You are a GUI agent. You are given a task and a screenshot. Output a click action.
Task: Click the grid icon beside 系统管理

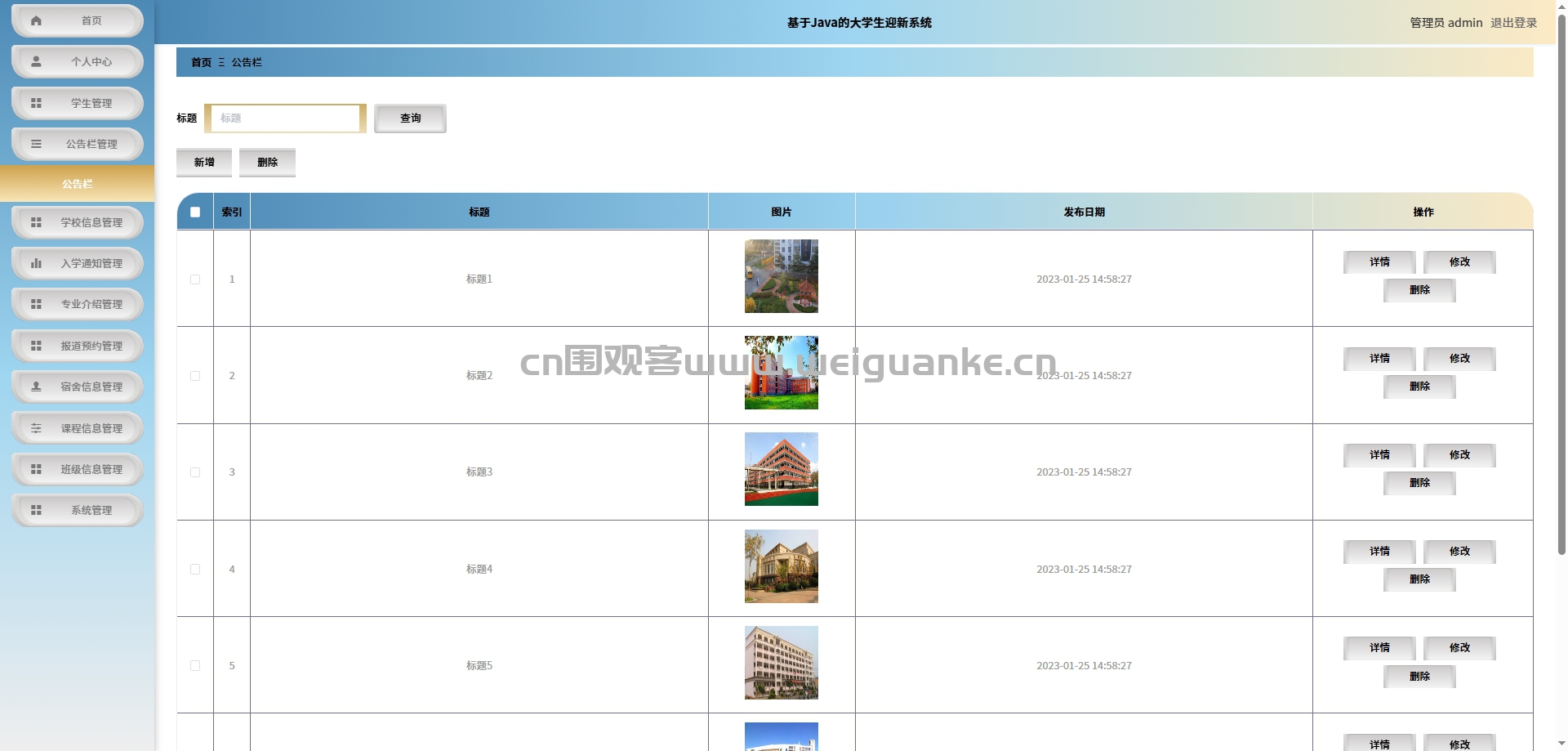click(x=36, y=510)
